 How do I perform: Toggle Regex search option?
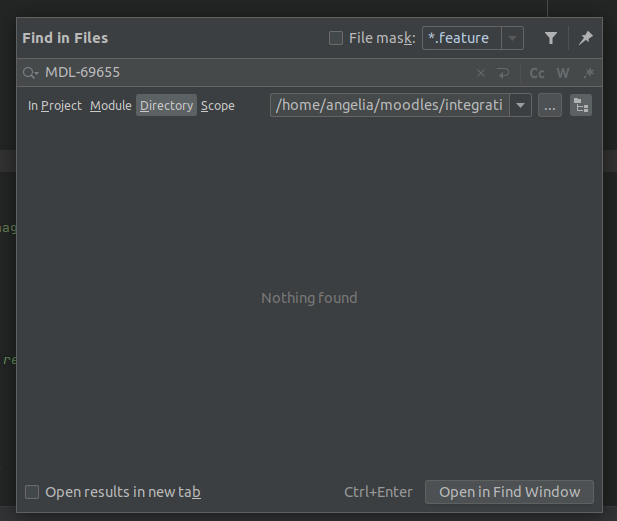(x=588, y=73)
